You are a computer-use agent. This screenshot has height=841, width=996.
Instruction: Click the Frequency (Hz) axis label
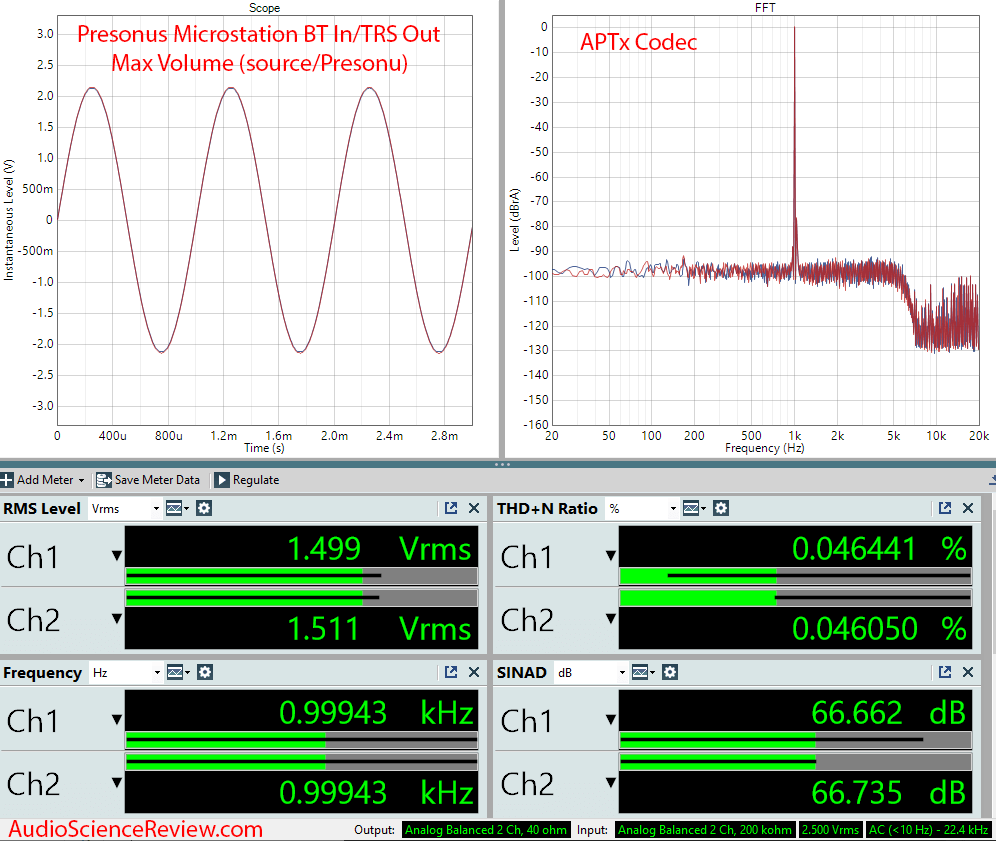[765, 448]
